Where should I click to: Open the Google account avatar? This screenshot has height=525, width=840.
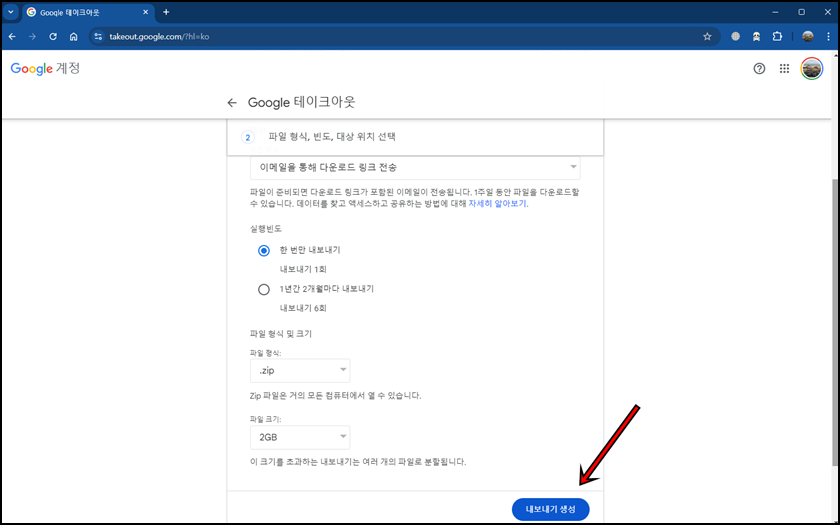point(812,69)
